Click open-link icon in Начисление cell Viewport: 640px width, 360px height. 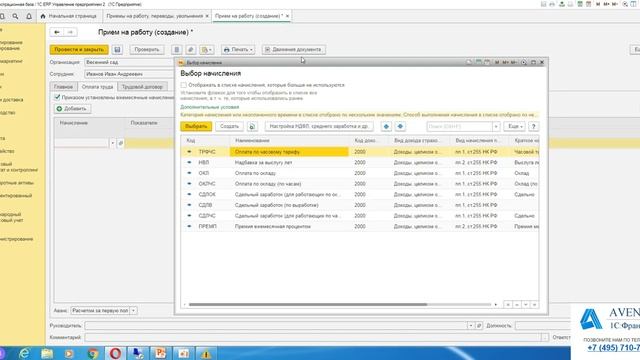(x=120, y=143)
